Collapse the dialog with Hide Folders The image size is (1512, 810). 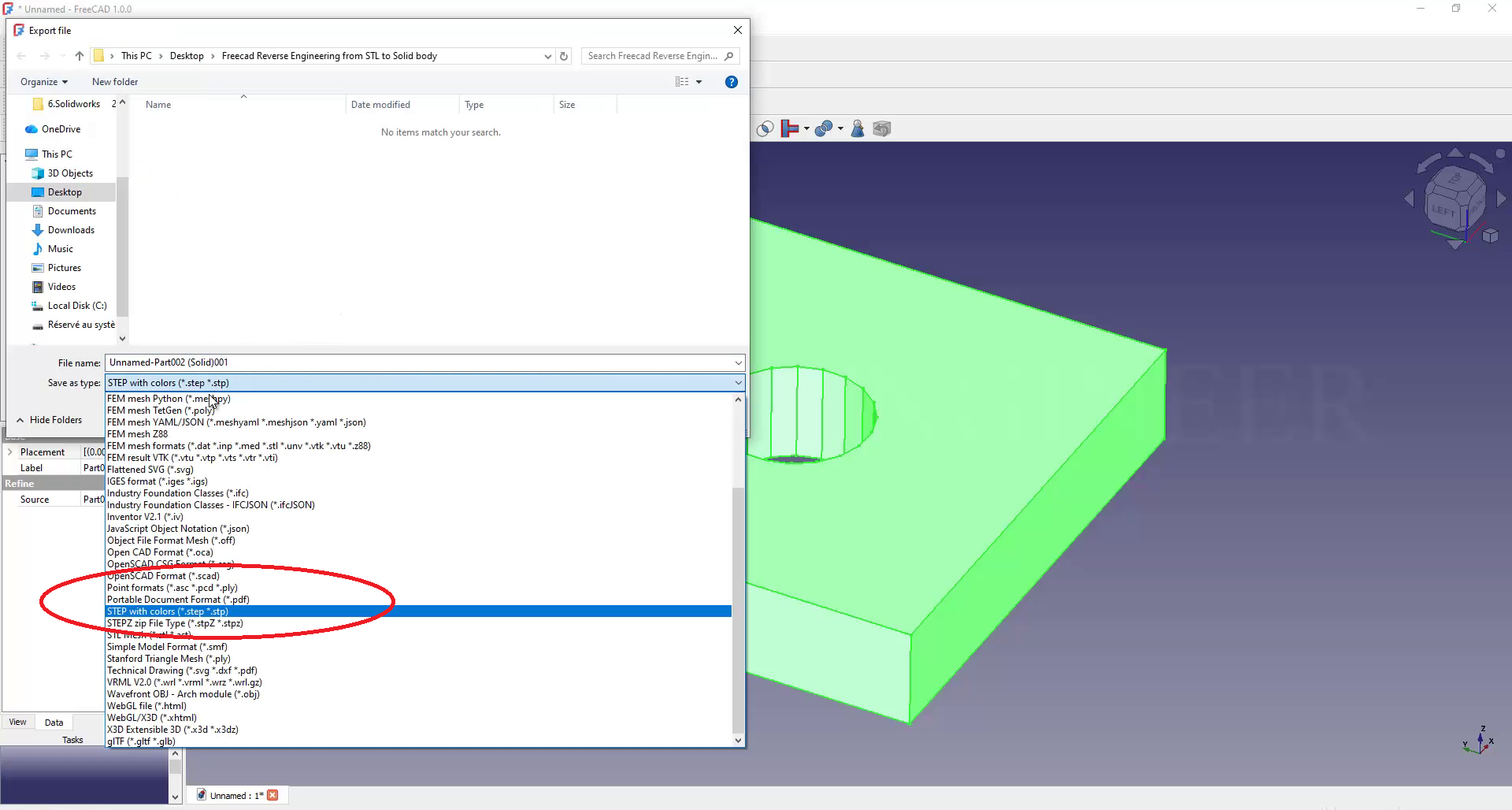pyautogui.click(x=50, y=420)
